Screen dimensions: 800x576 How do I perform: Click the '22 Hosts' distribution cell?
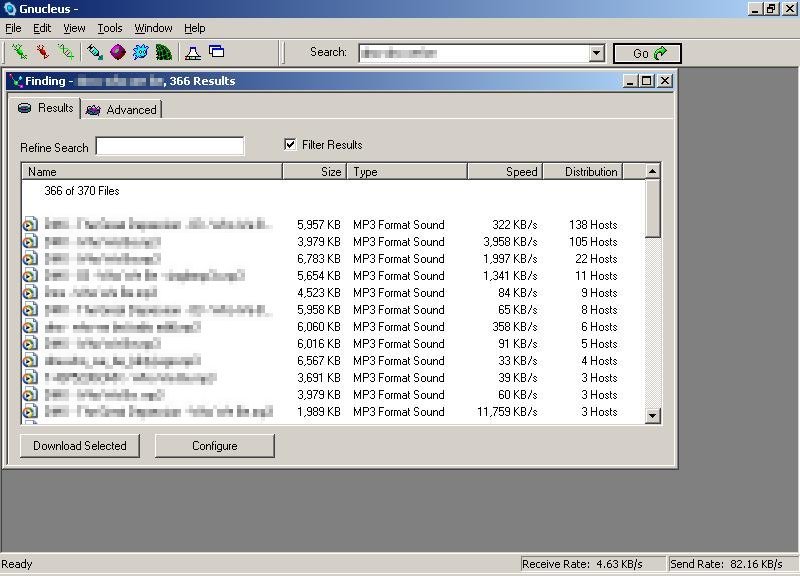coord(596,259)
